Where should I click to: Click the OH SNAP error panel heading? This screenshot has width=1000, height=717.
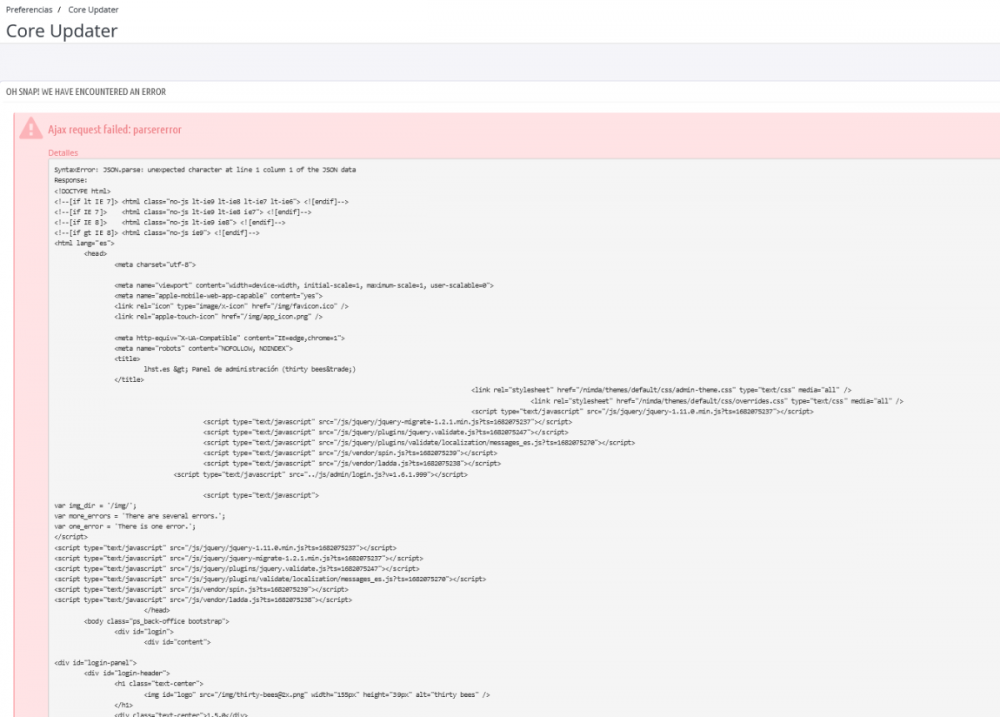tap(86, 92)
